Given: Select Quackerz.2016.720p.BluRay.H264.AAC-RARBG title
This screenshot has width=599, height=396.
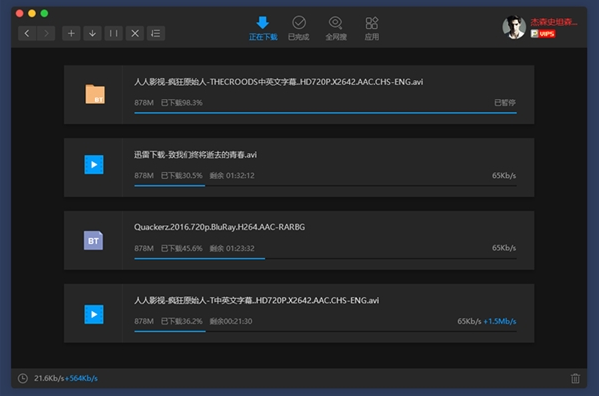Looking at the screenshot, I should (219, 227).
